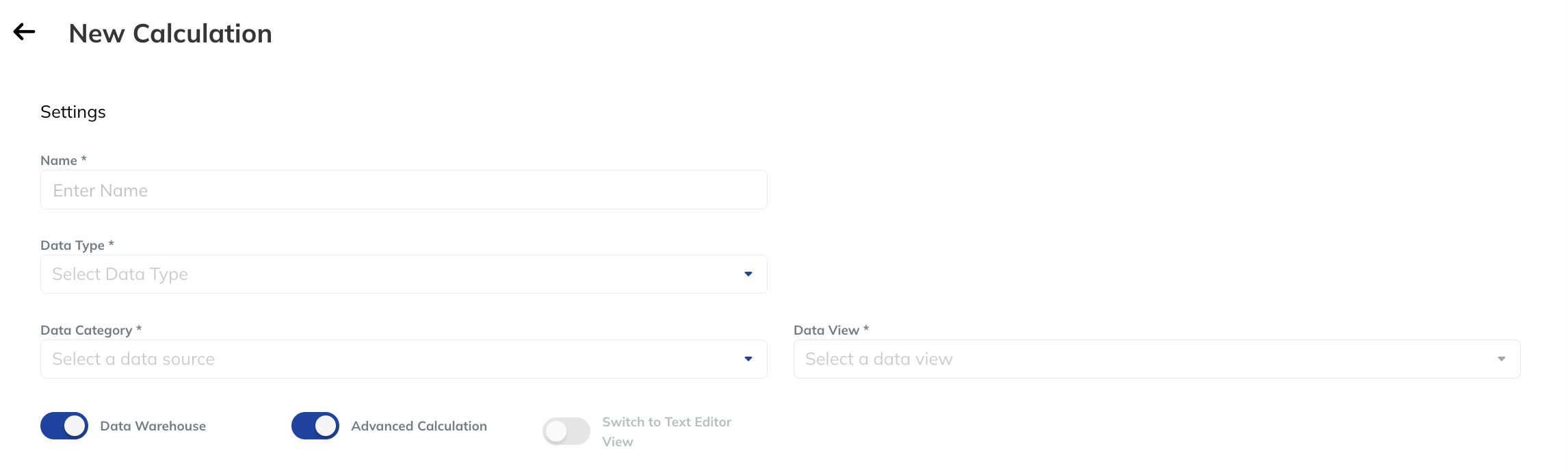Go back using the left arrow icon
This screenshot has width=1568, height=475.
(24, 31)
